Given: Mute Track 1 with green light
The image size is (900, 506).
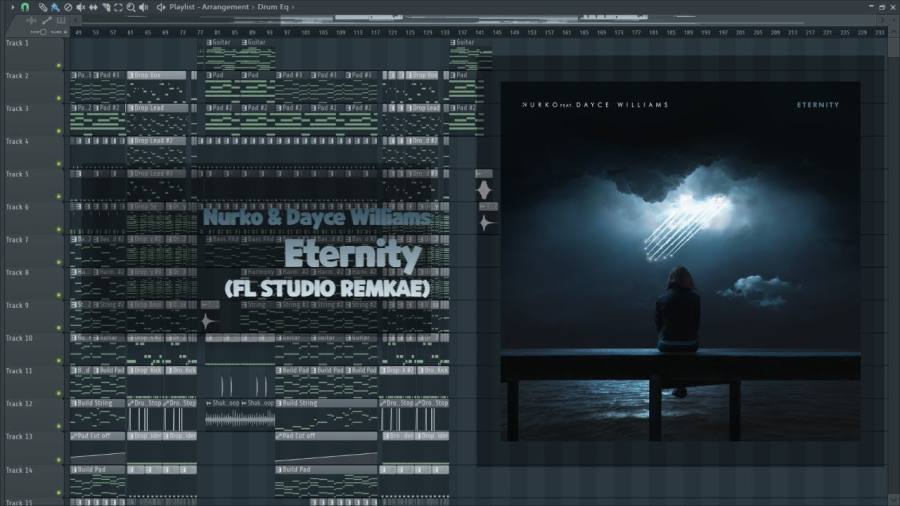Looking at the screenshot, I should pos(59,65).
